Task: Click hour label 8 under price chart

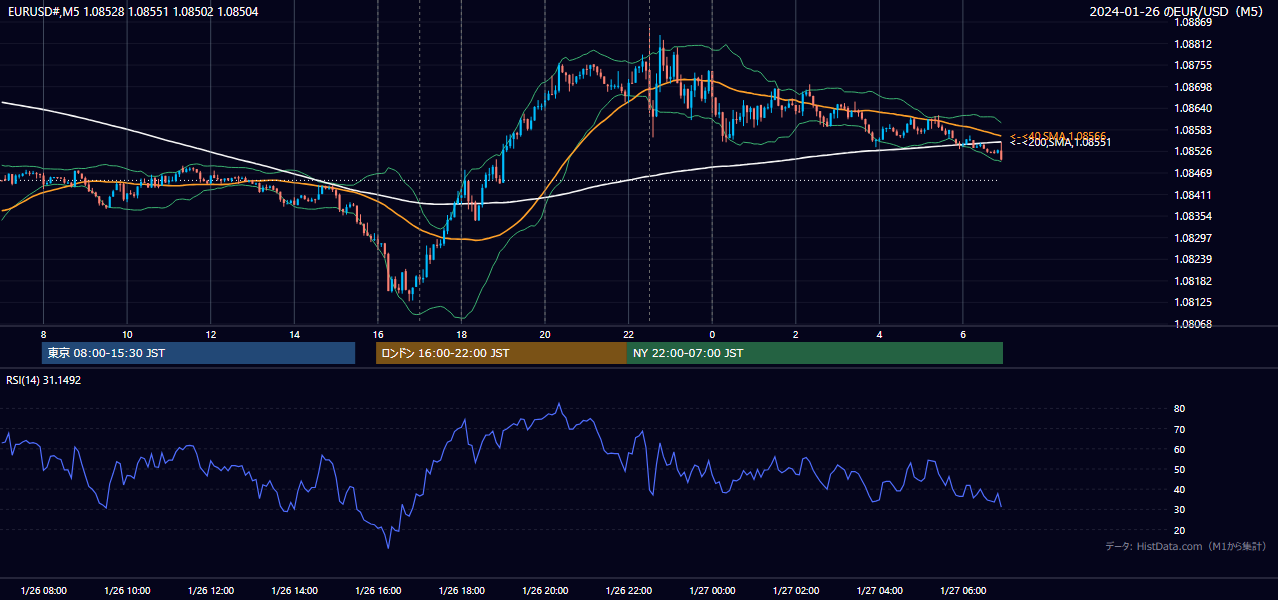Action: pyautogui.click(x=43, y=334)
